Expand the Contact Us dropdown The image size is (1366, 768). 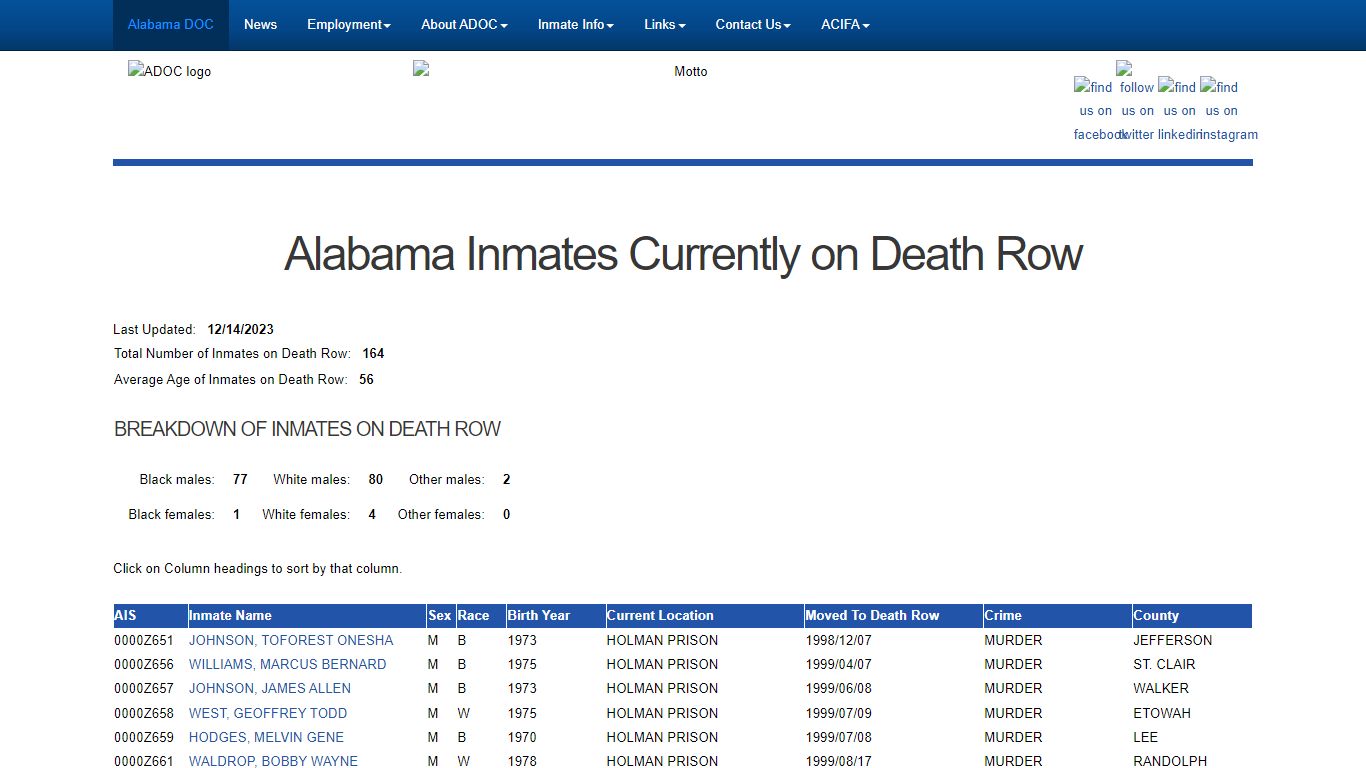point(753,25)
